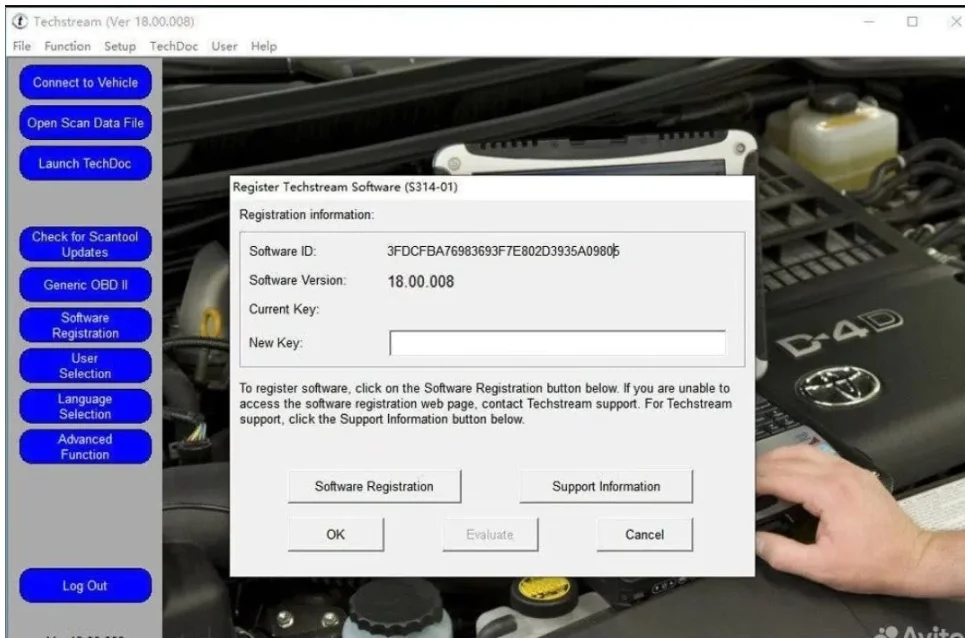Click Open Scan Data File button

pyautogui.click(x=85, y=123)
